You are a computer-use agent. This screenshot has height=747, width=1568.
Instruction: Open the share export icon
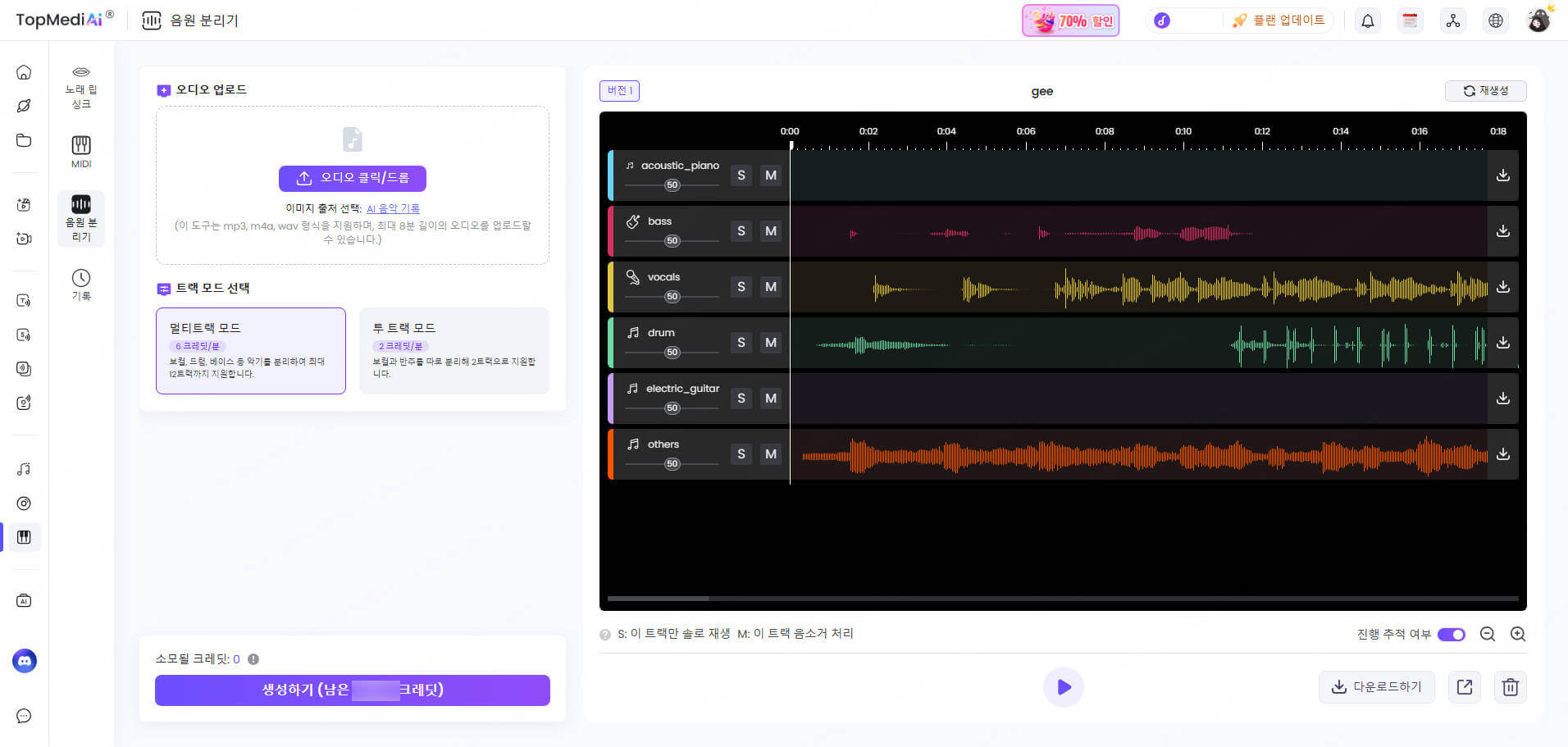(1464, 687)
